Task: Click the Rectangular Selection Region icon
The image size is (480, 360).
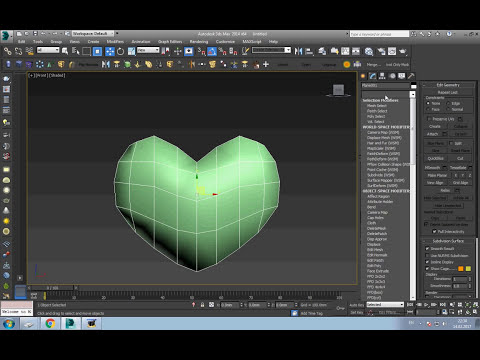Action: [86, 51]
